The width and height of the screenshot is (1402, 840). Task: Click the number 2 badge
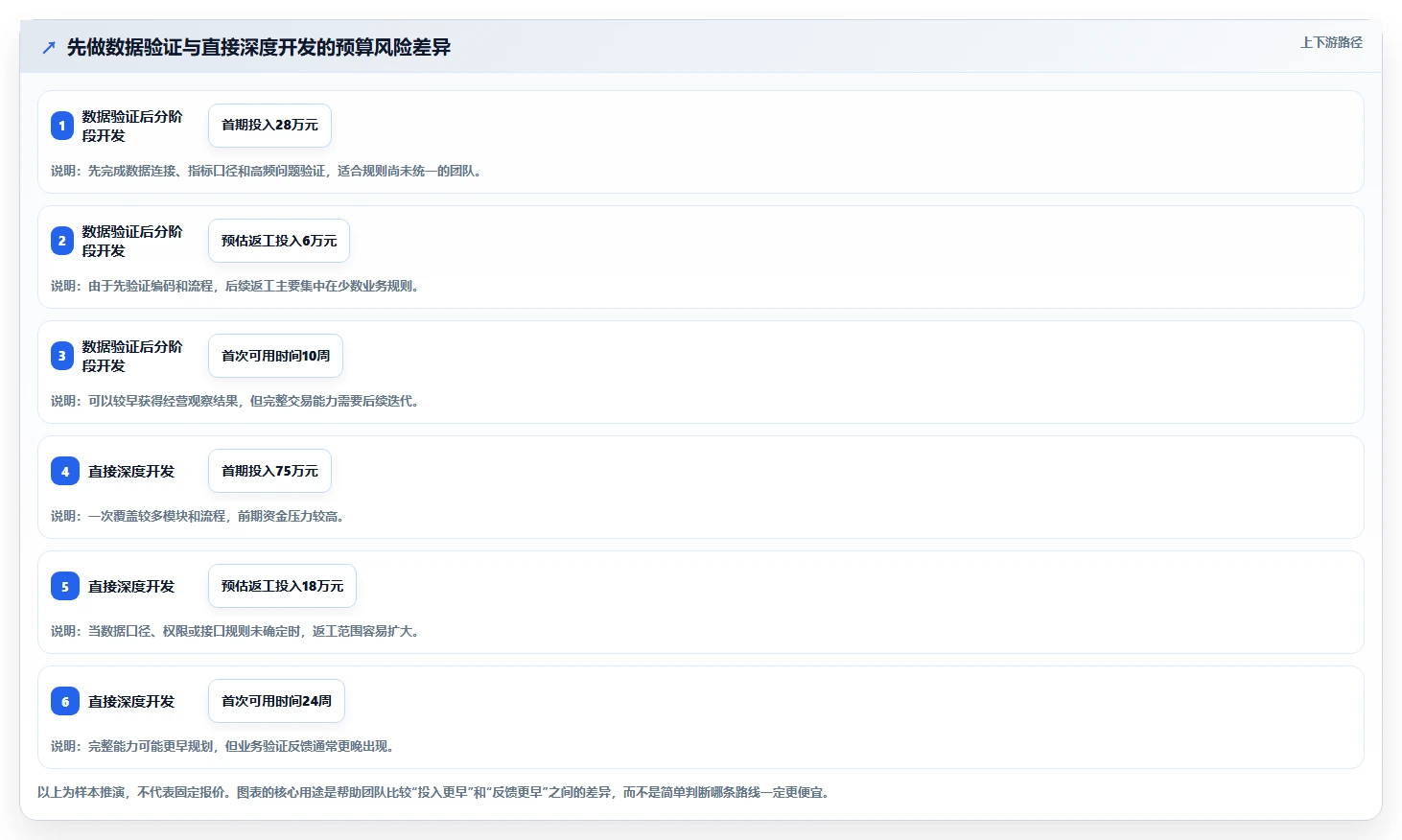click(62, 241)
